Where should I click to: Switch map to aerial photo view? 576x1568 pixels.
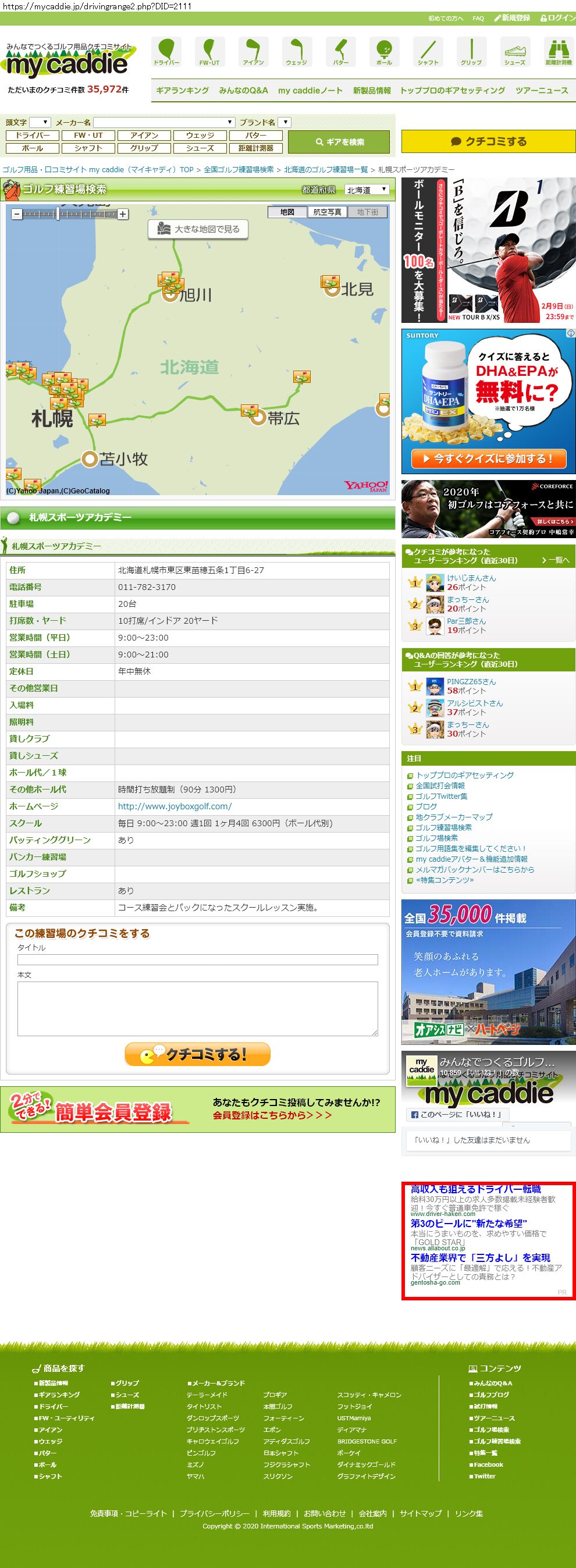pos(327,212)
